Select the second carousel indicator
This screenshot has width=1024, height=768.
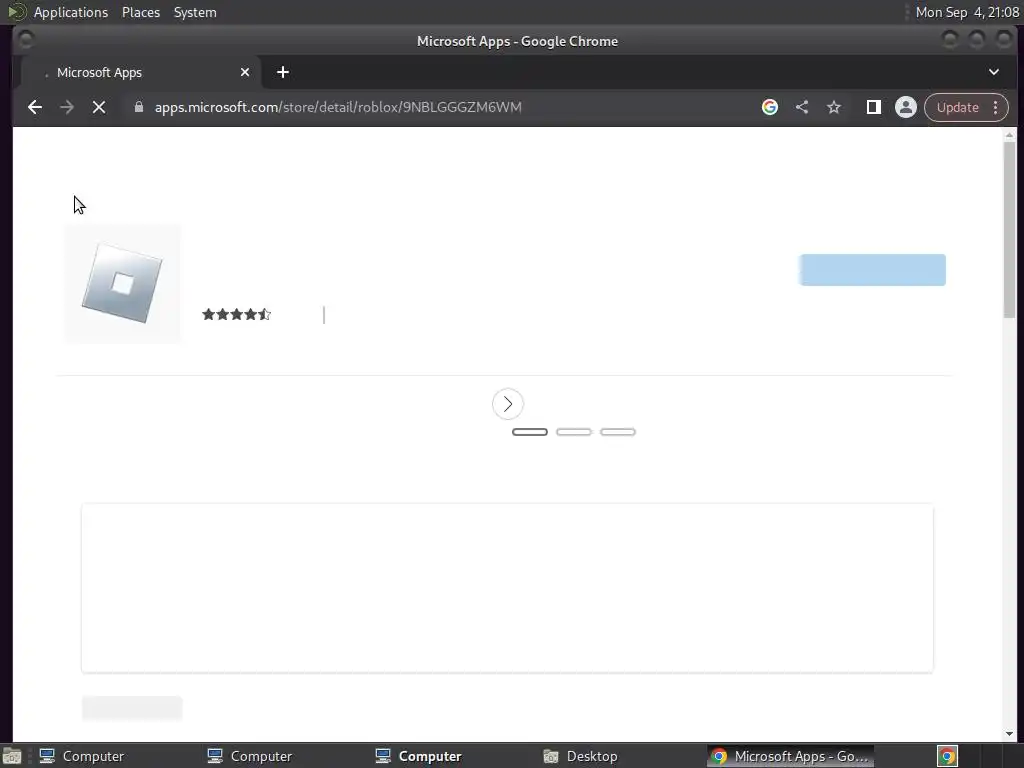click(573, 432)
